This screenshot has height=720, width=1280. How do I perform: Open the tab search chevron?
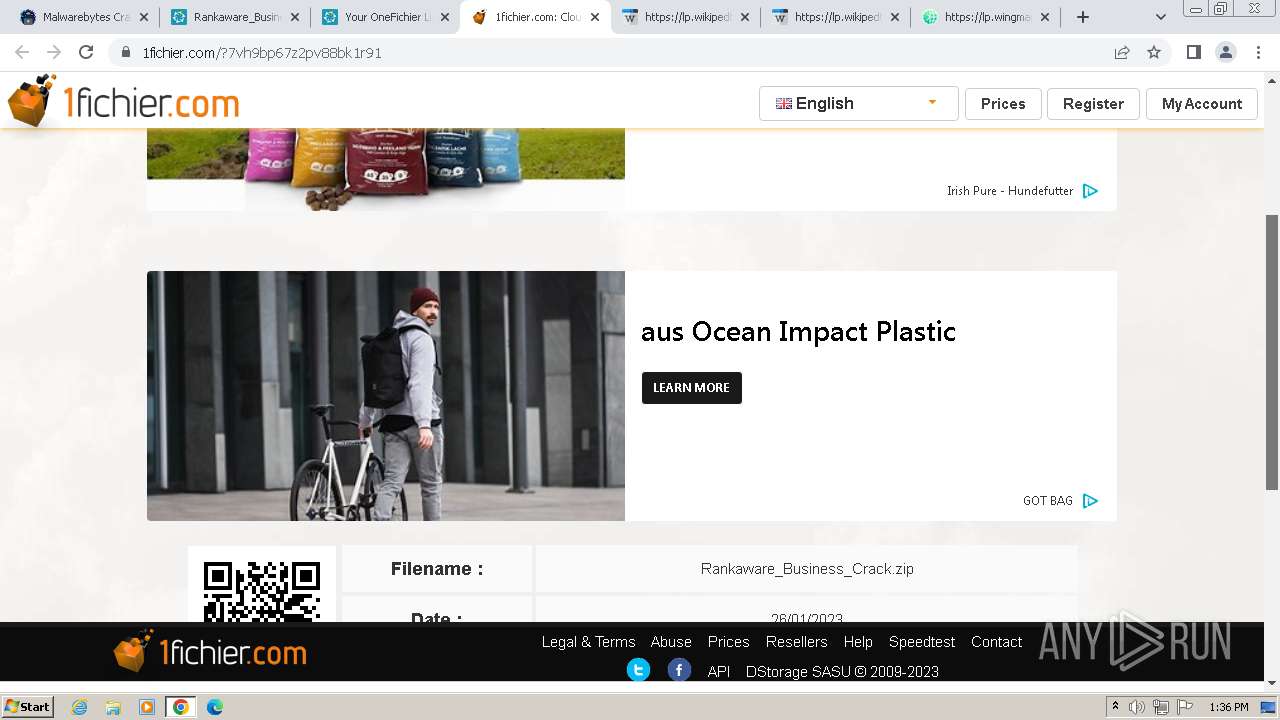pos(1161,17)
